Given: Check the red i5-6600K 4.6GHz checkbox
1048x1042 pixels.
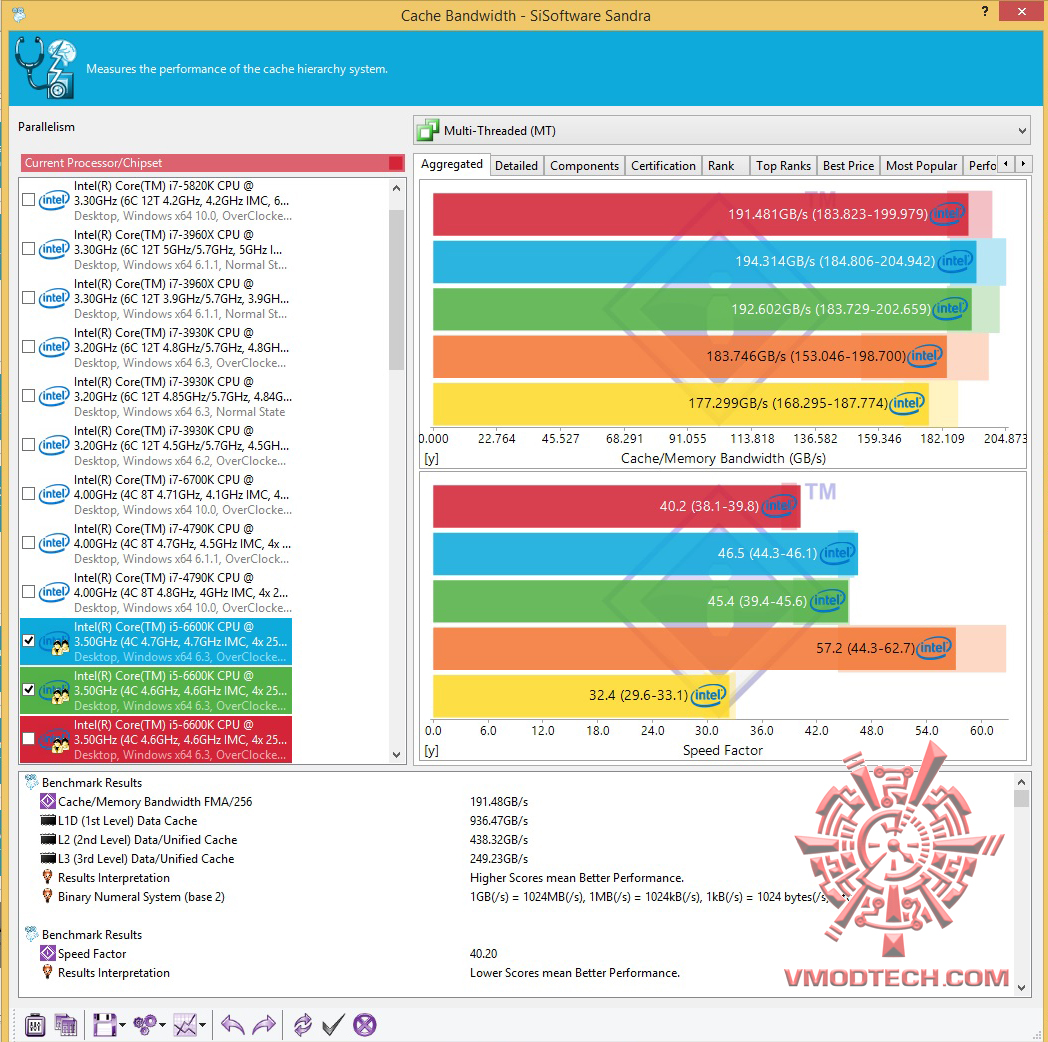Looking at the screenshot, I should 28,739.
